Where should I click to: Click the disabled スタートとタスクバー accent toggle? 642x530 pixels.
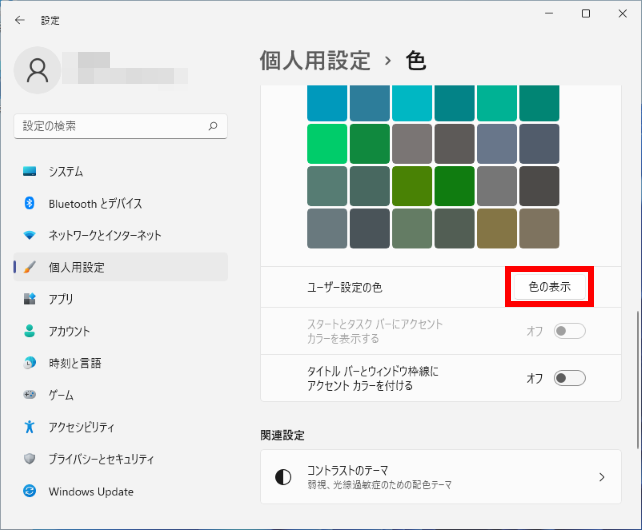pos(570,331)
